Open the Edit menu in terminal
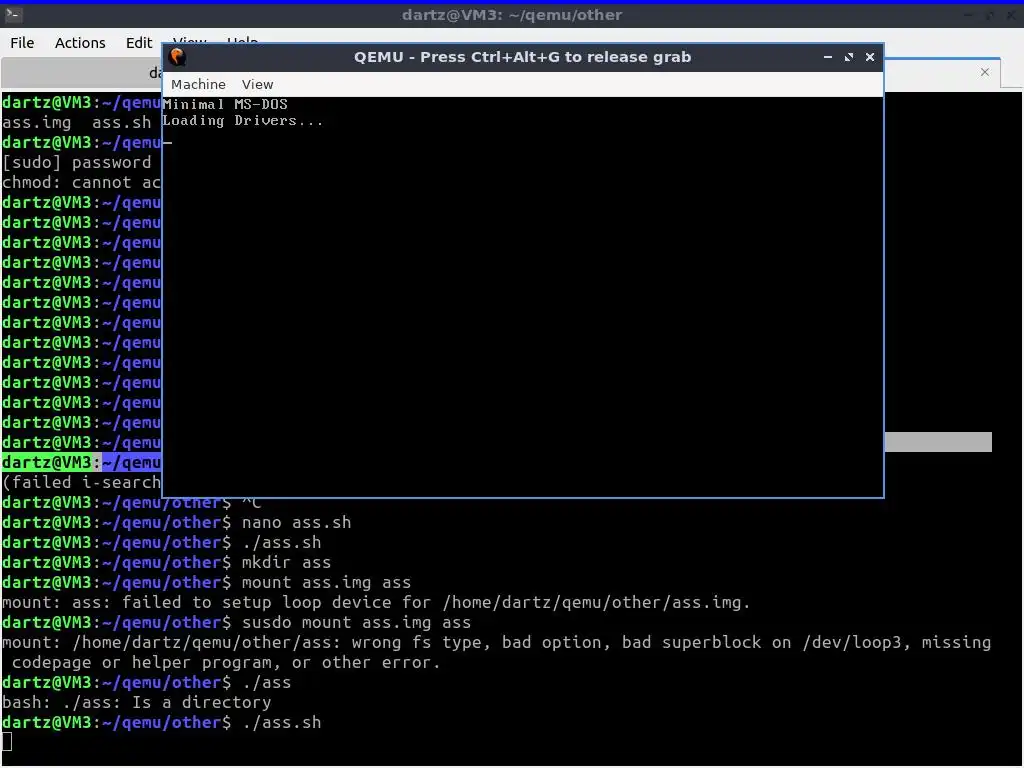The height and width of the screenshot is (768, 1024). (x=138, y=42)
